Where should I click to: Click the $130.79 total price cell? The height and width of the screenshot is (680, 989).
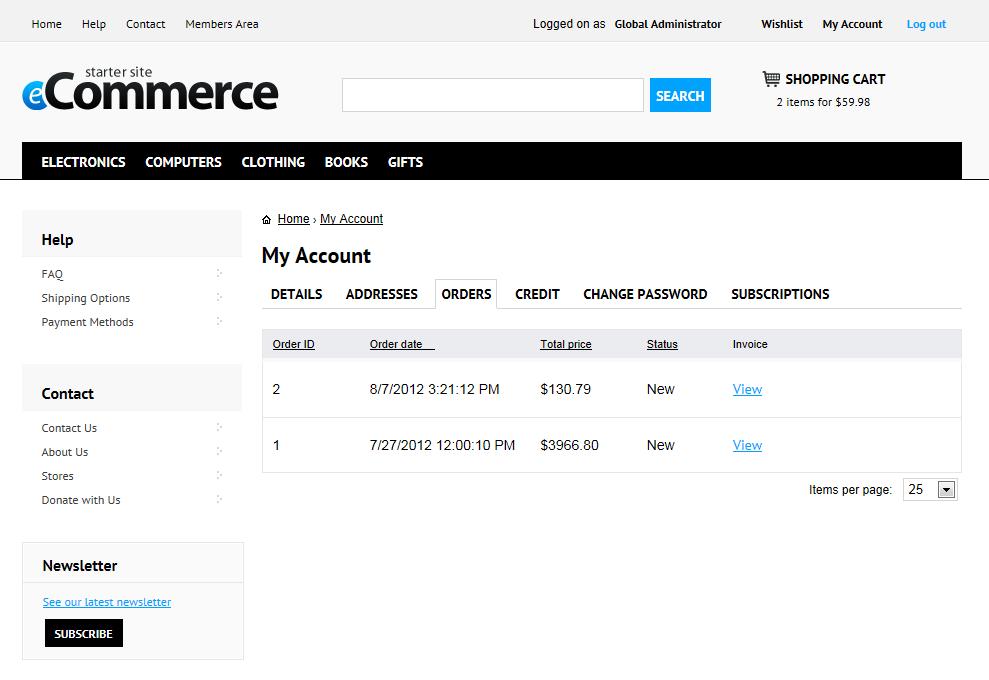click(x=566, y=389)
